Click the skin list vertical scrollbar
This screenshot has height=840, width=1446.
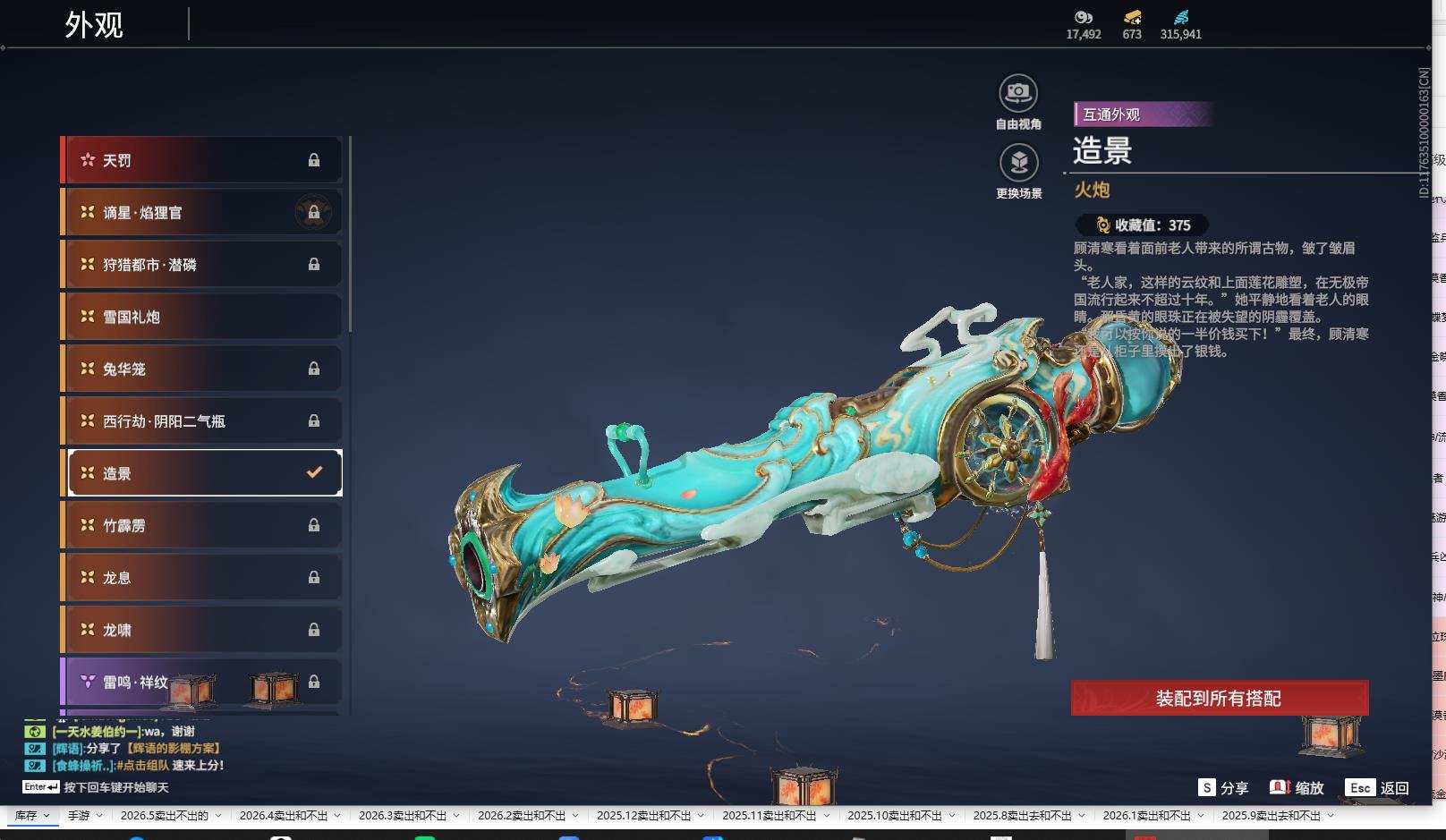click(350, 234)
